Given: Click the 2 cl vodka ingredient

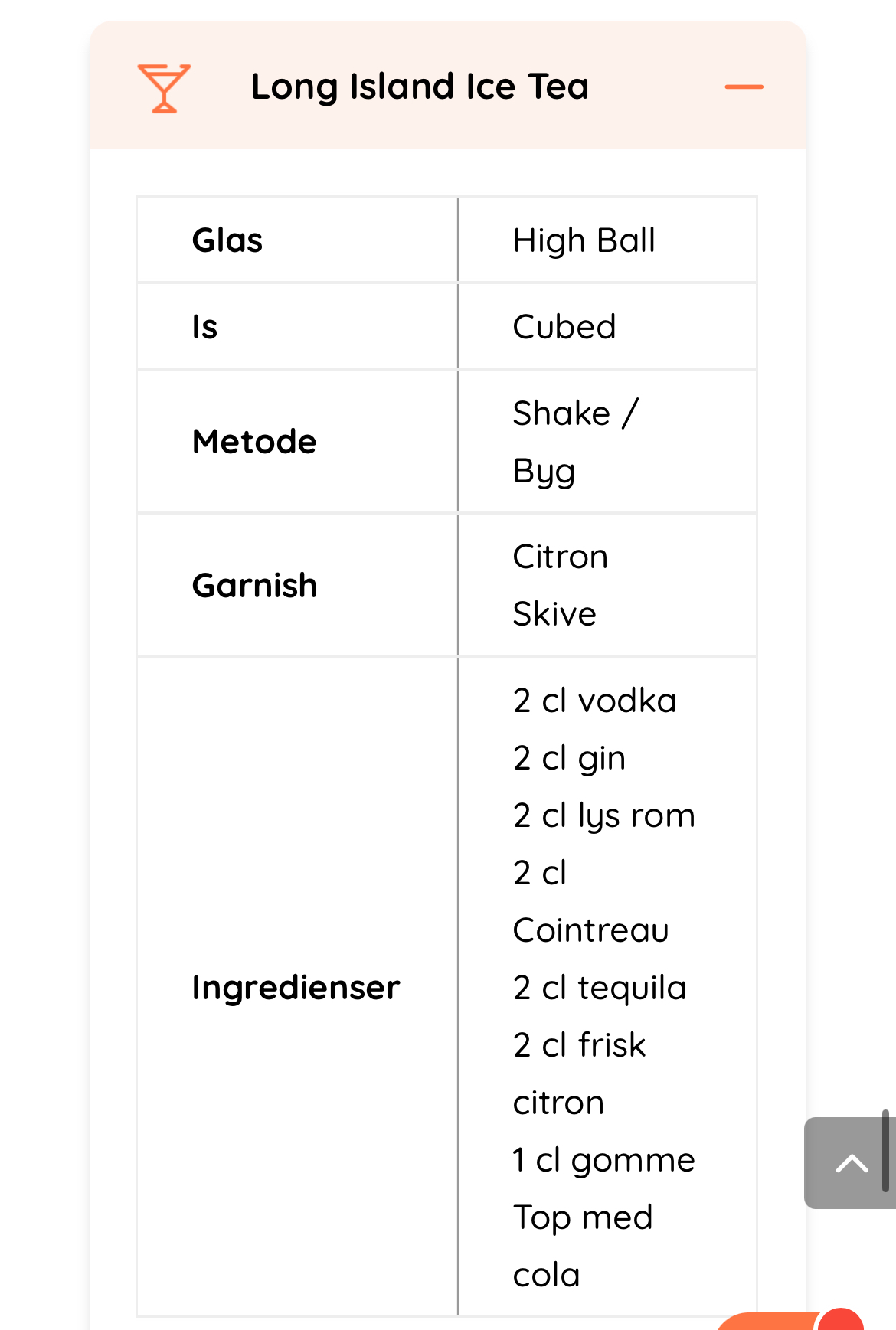Looking at the screenshot, I should pos(594,701).
